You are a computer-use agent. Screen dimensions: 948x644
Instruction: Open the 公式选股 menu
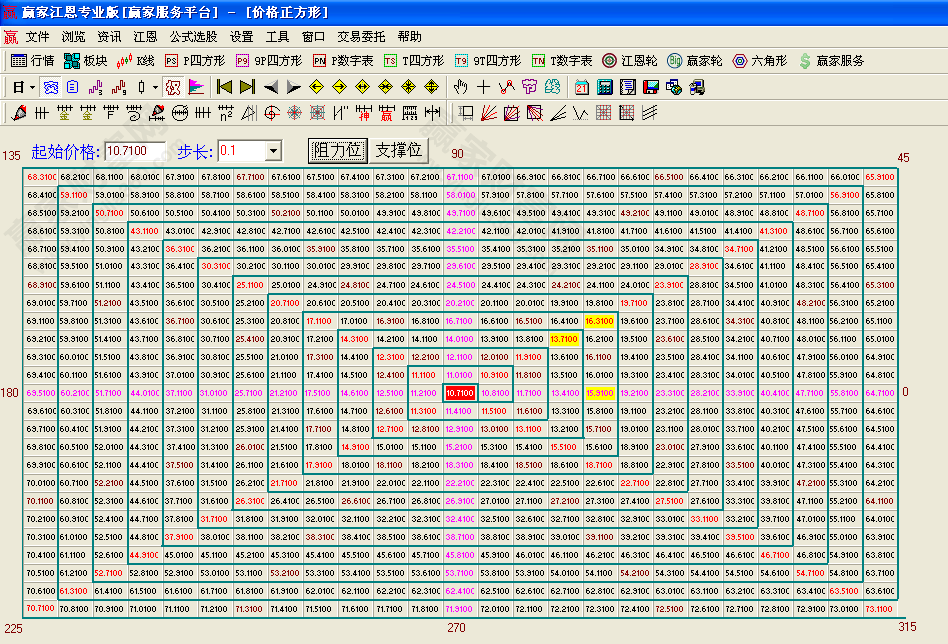pos(193,36)
